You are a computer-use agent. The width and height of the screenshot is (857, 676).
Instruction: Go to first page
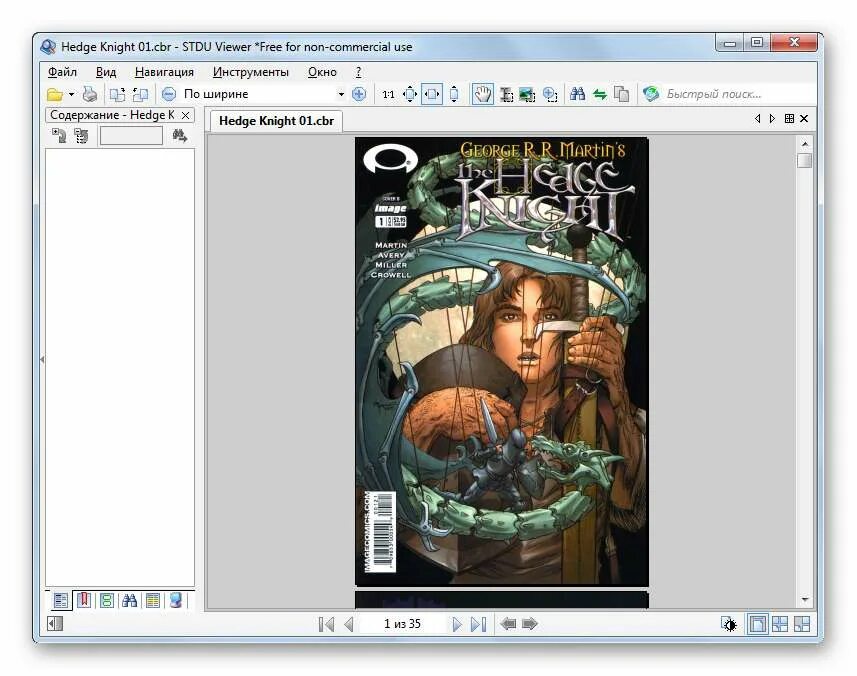coord(326,624)
